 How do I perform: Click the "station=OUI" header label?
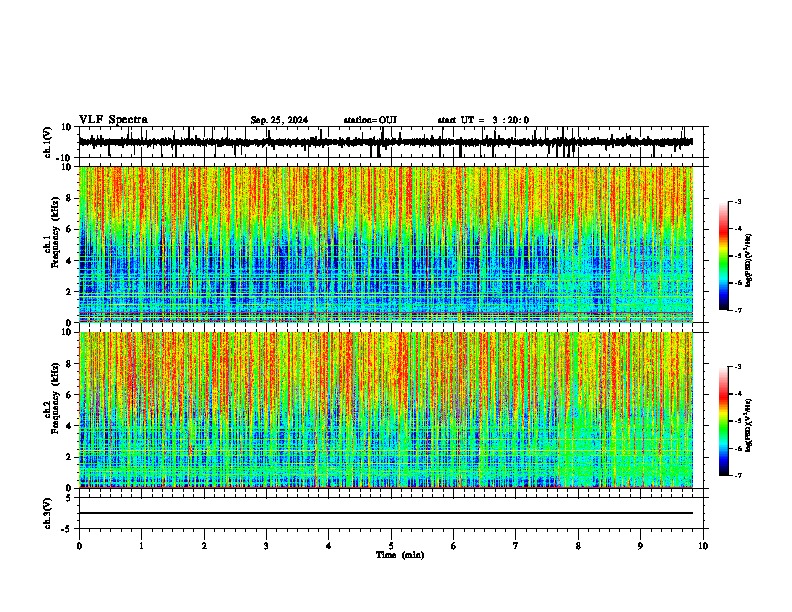point(370,120)
